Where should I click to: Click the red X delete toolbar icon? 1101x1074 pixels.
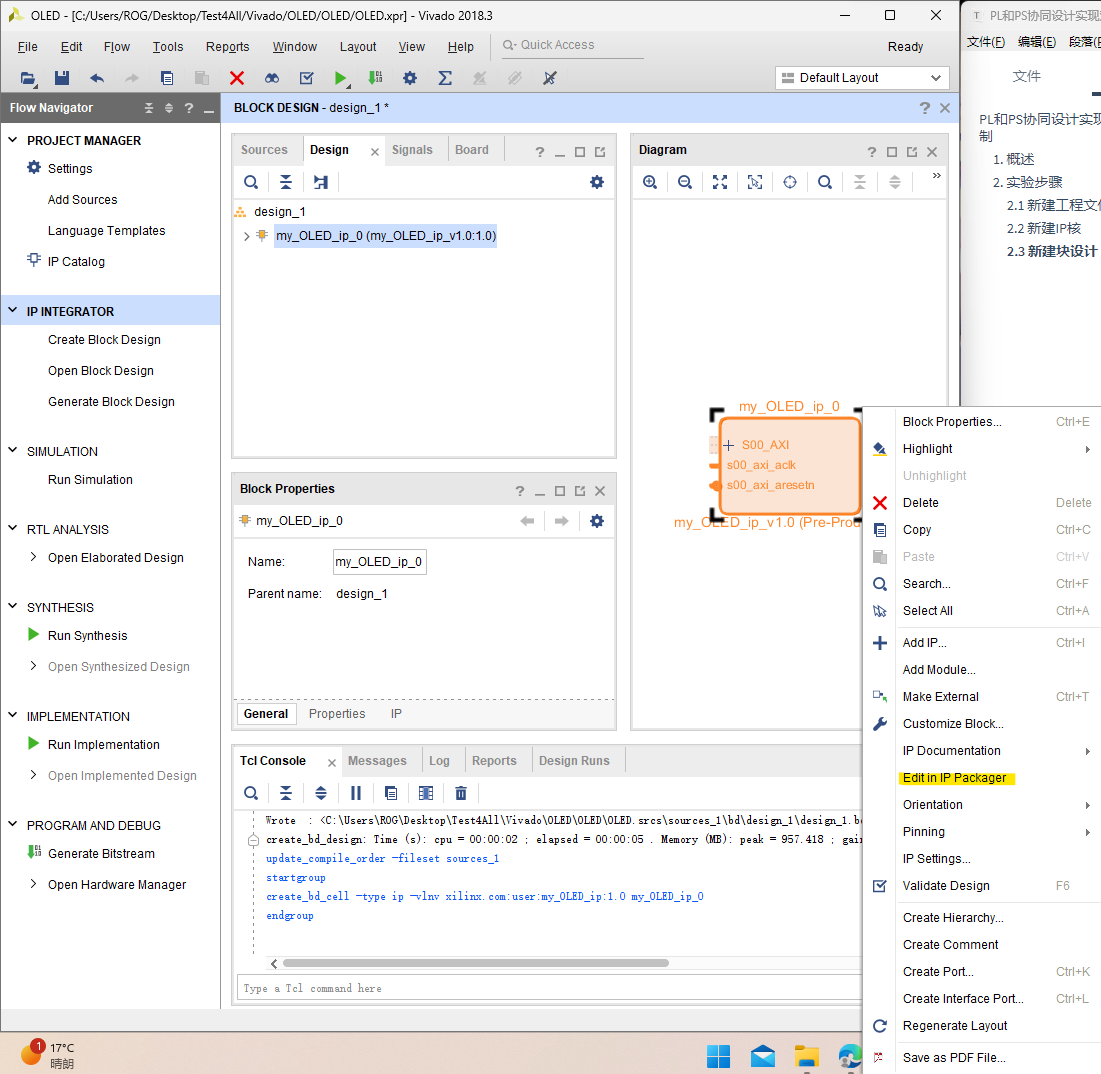point(237,78)
